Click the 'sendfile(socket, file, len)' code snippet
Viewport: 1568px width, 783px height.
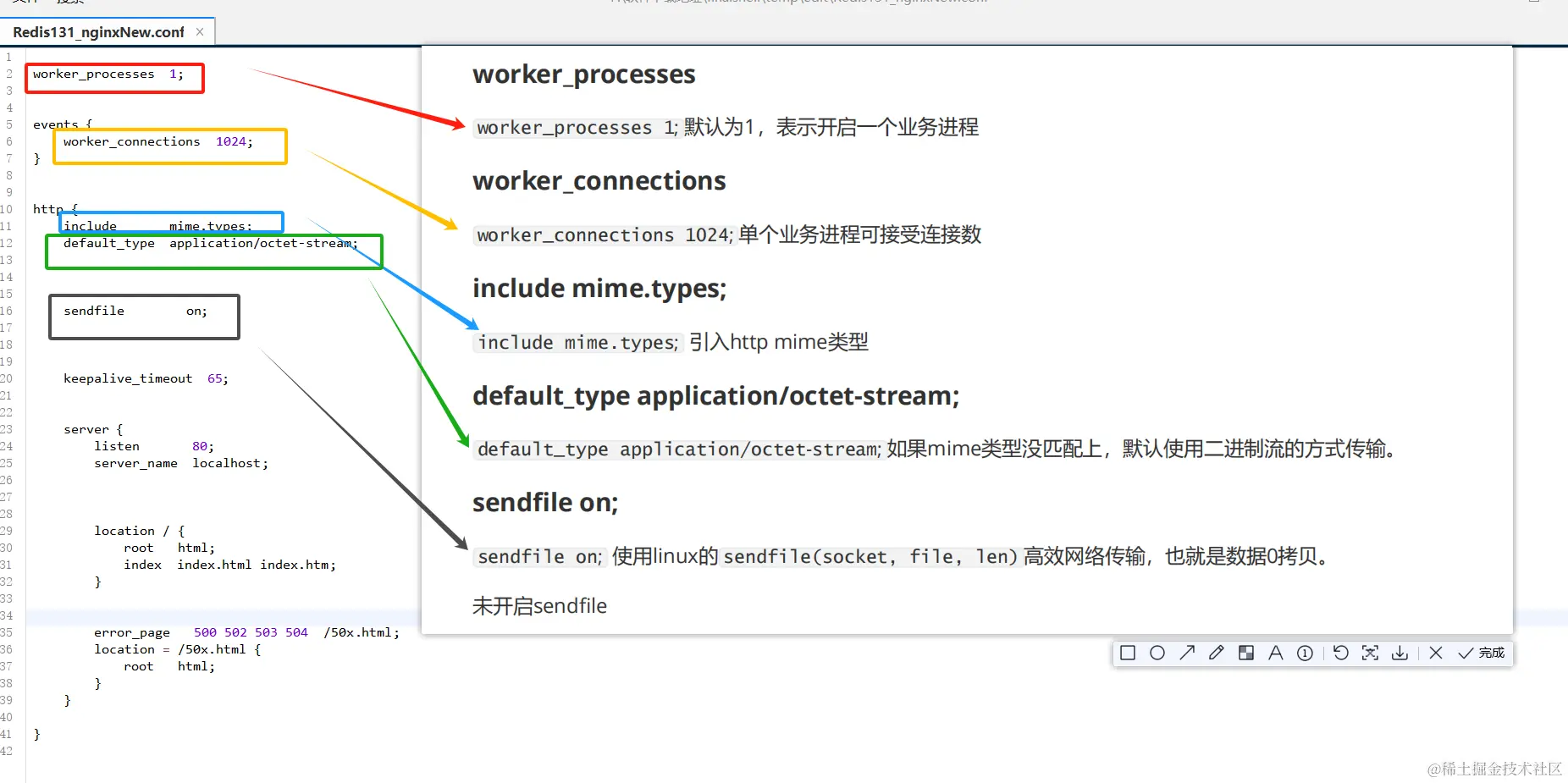click(x=870, y=556)
